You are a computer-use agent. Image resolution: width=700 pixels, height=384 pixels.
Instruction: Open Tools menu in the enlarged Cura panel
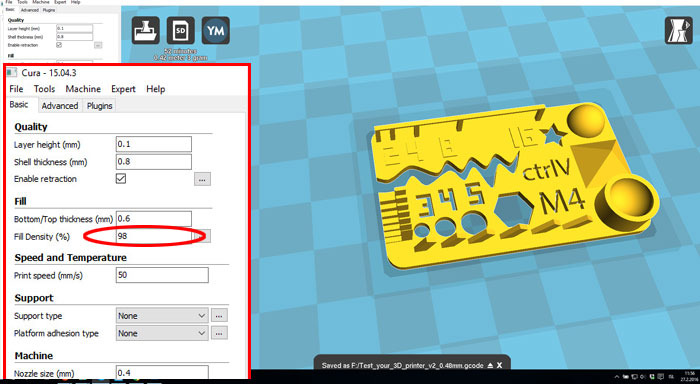[x=44, y=89]
